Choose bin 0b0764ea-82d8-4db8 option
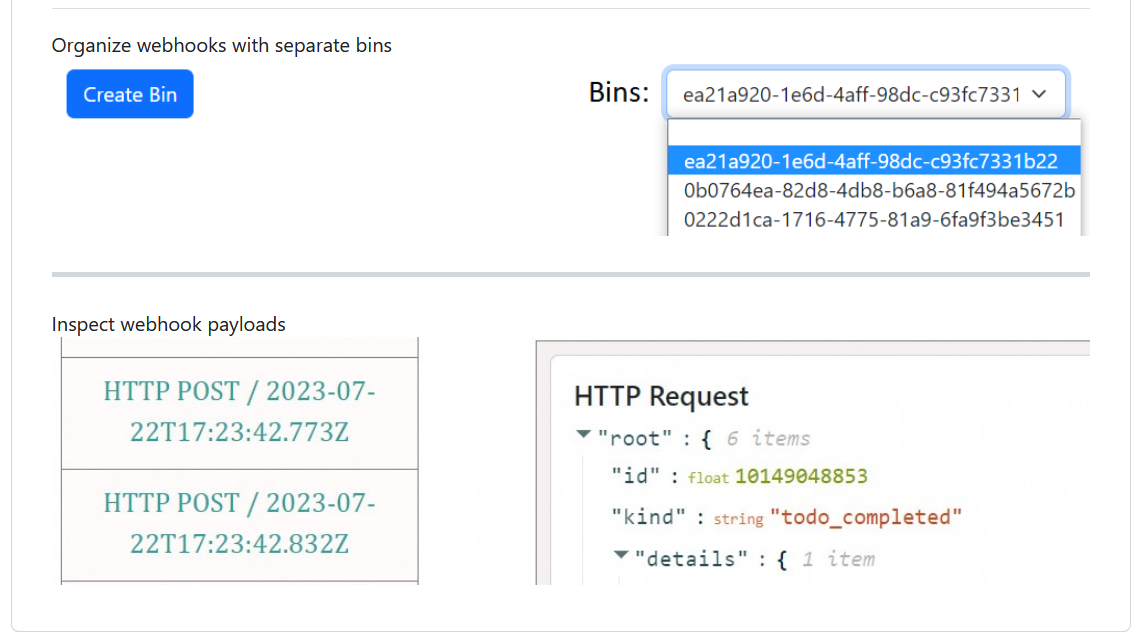The height and width of the screenshot is (642, 1136). (874, 191)
